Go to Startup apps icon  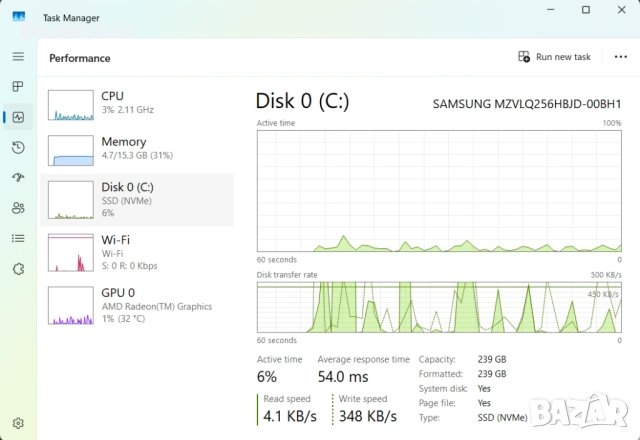[18, 178]
